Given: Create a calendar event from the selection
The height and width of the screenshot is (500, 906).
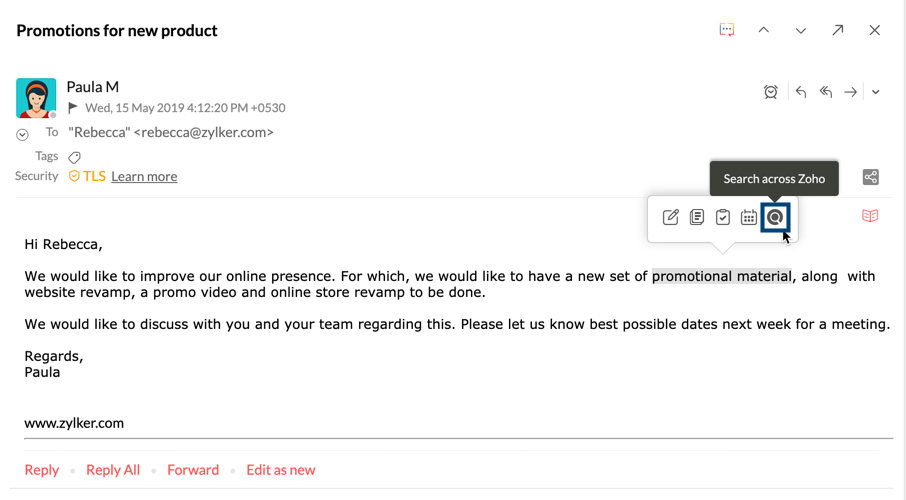Looking at the screenshot, I should coord(749,217).
